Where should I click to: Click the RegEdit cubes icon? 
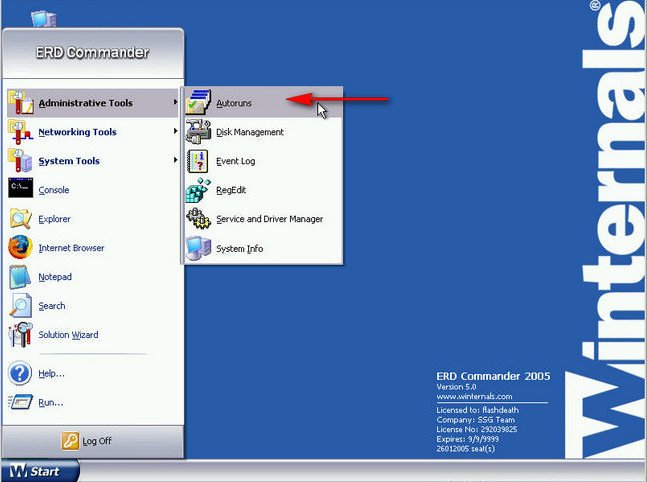tap(198, 190)
